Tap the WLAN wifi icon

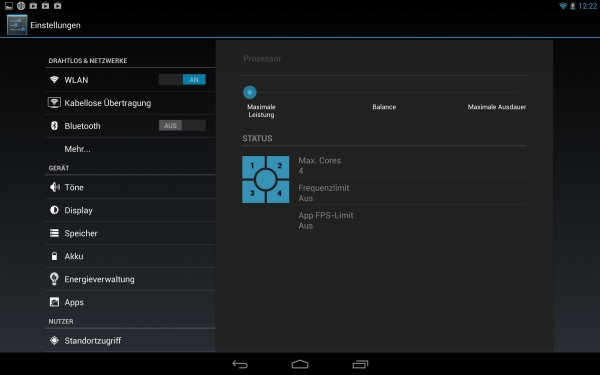pyautogui.click(x=54, y=80)
